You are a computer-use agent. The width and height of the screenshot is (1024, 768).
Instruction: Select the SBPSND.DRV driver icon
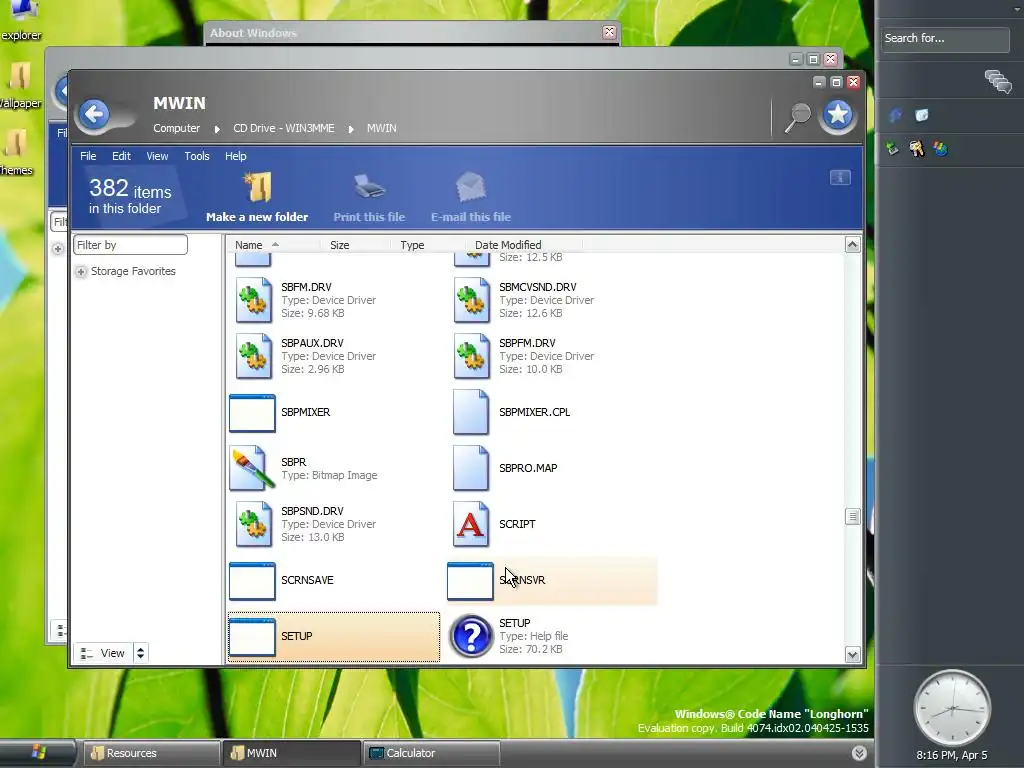coord(253,524)
